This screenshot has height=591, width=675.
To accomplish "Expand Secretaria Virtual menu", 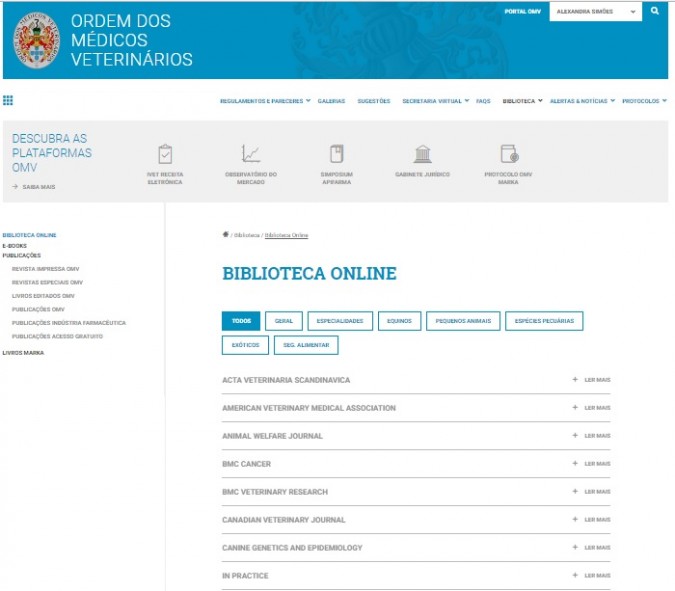I will tap(436, 101).
